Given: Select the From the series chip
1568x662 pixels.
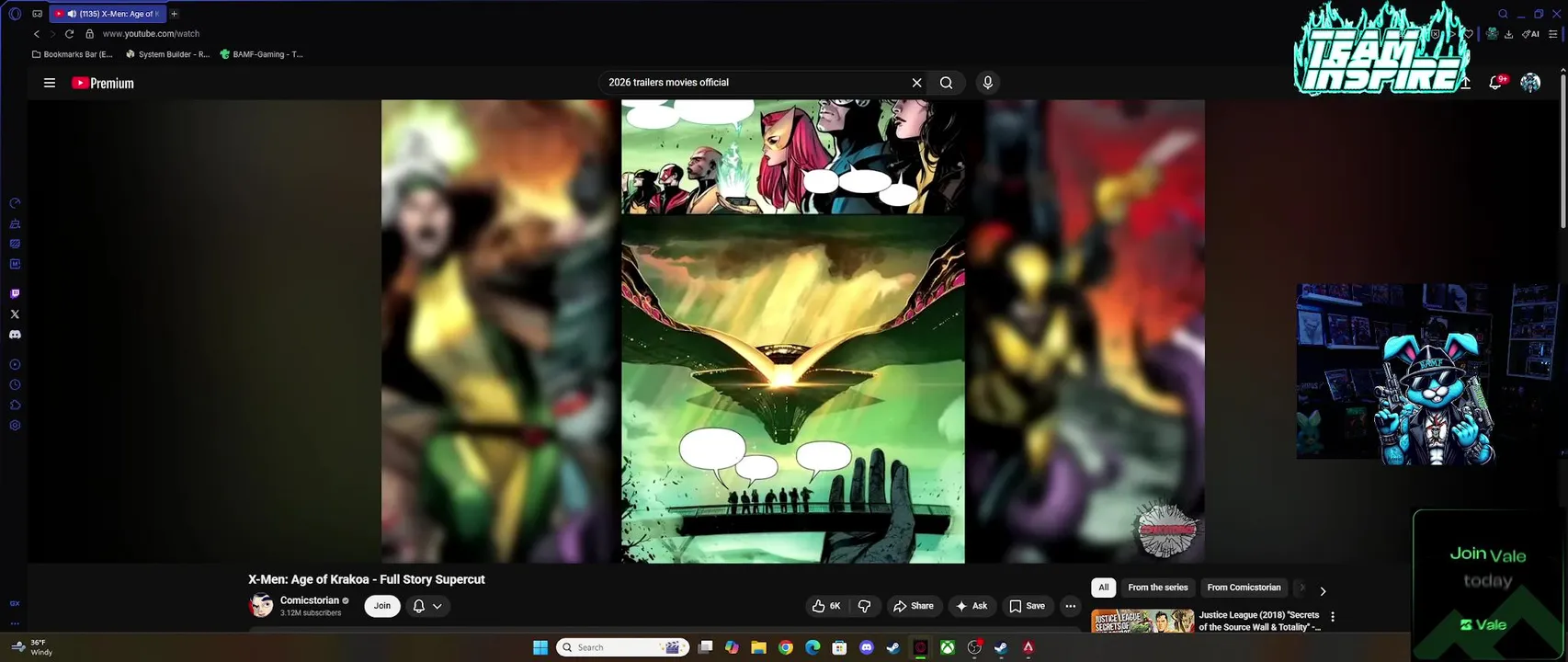Looking at the screenshot, I should click(x=1158, y=588).
